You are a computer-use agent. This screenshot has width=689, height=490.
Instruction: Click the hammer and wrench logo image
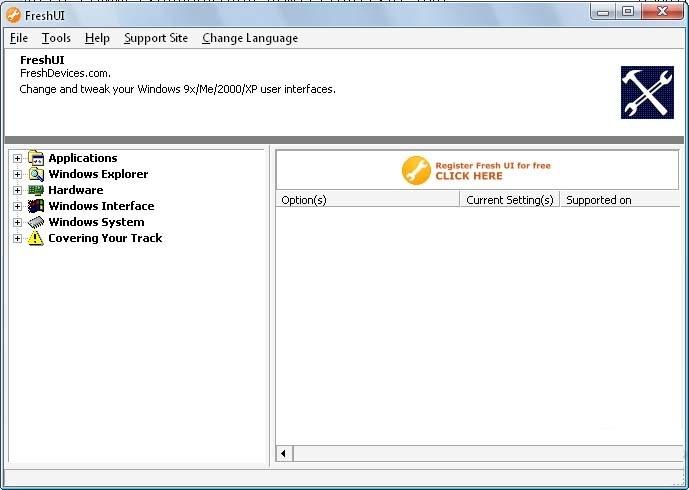click(x=647, y=92)
